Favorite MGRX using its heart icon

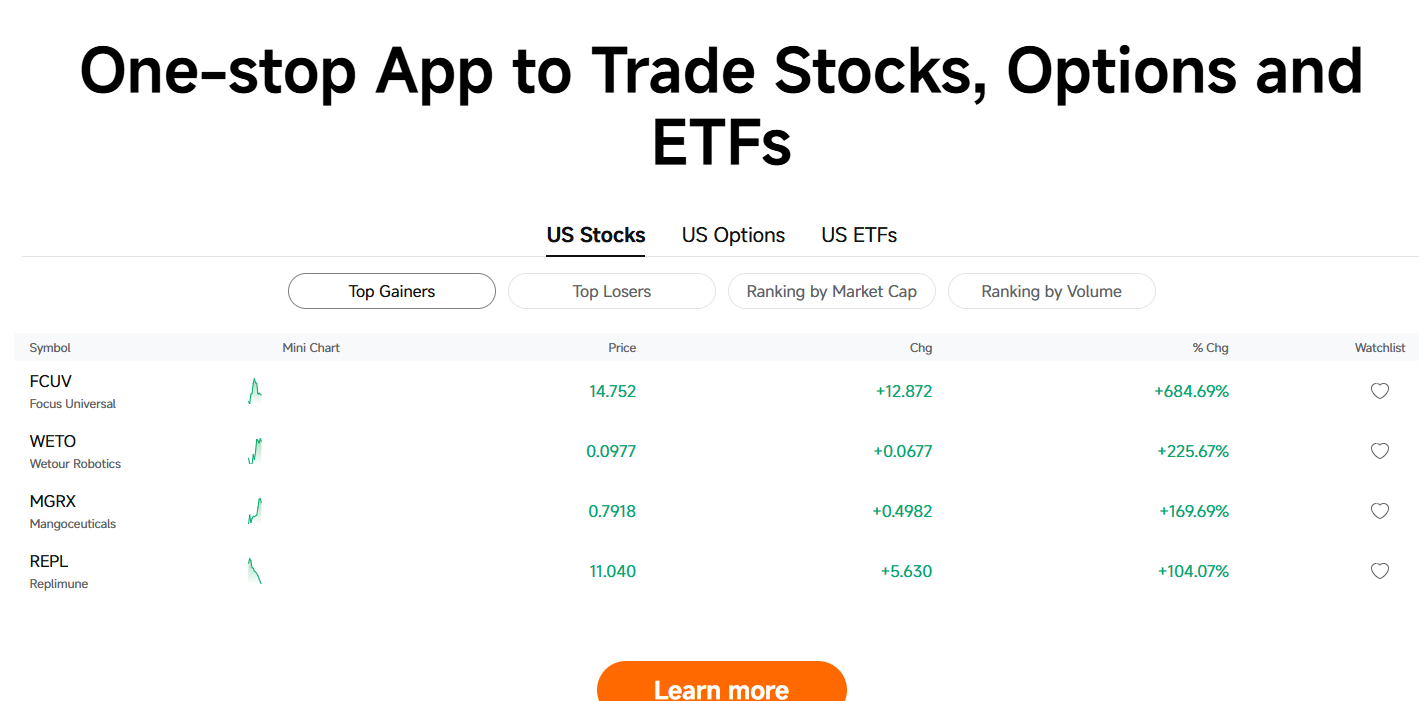(x=1379, y=511)
